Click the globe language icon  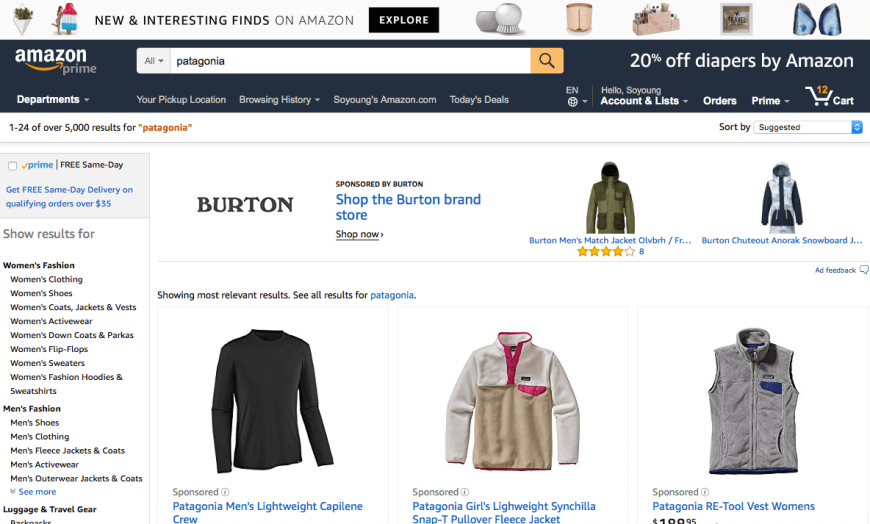click(x=573, y=102)
